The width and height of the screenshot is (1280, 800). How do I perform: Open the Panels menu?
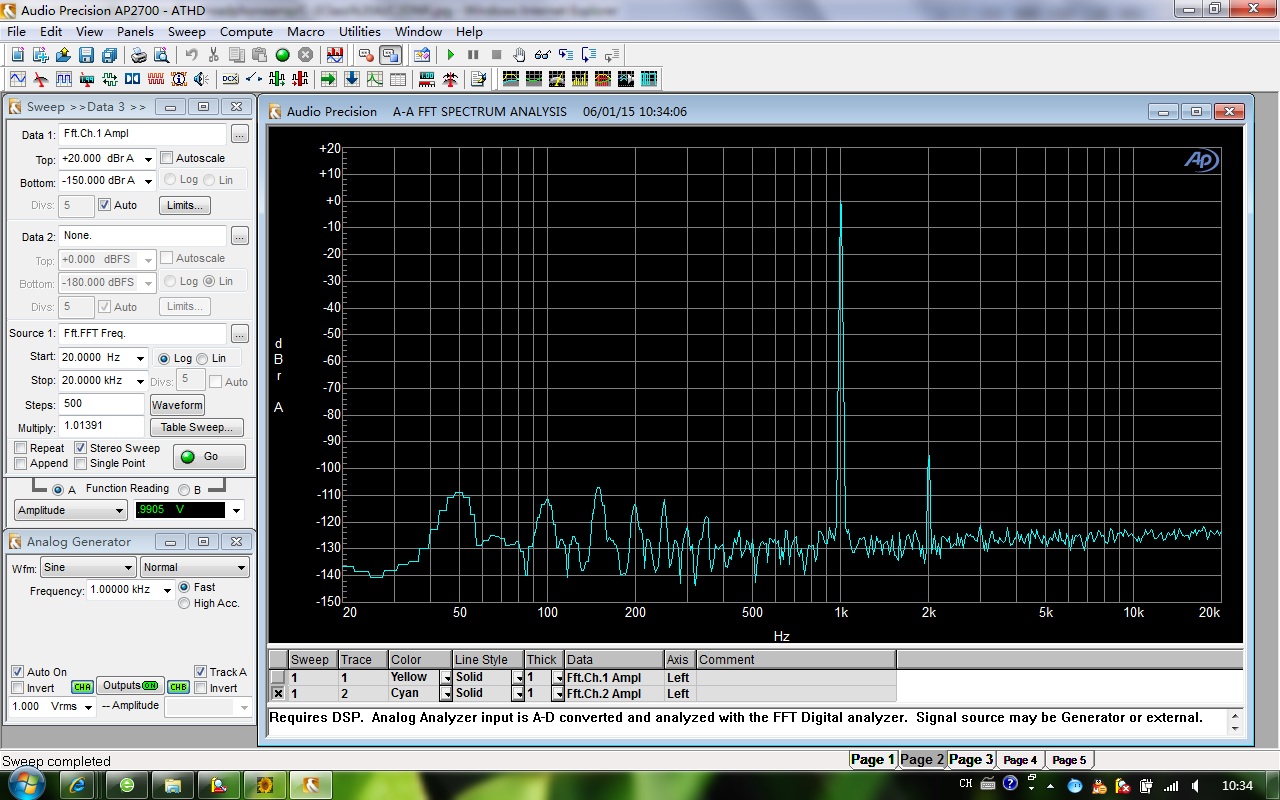tap(135, 32)
